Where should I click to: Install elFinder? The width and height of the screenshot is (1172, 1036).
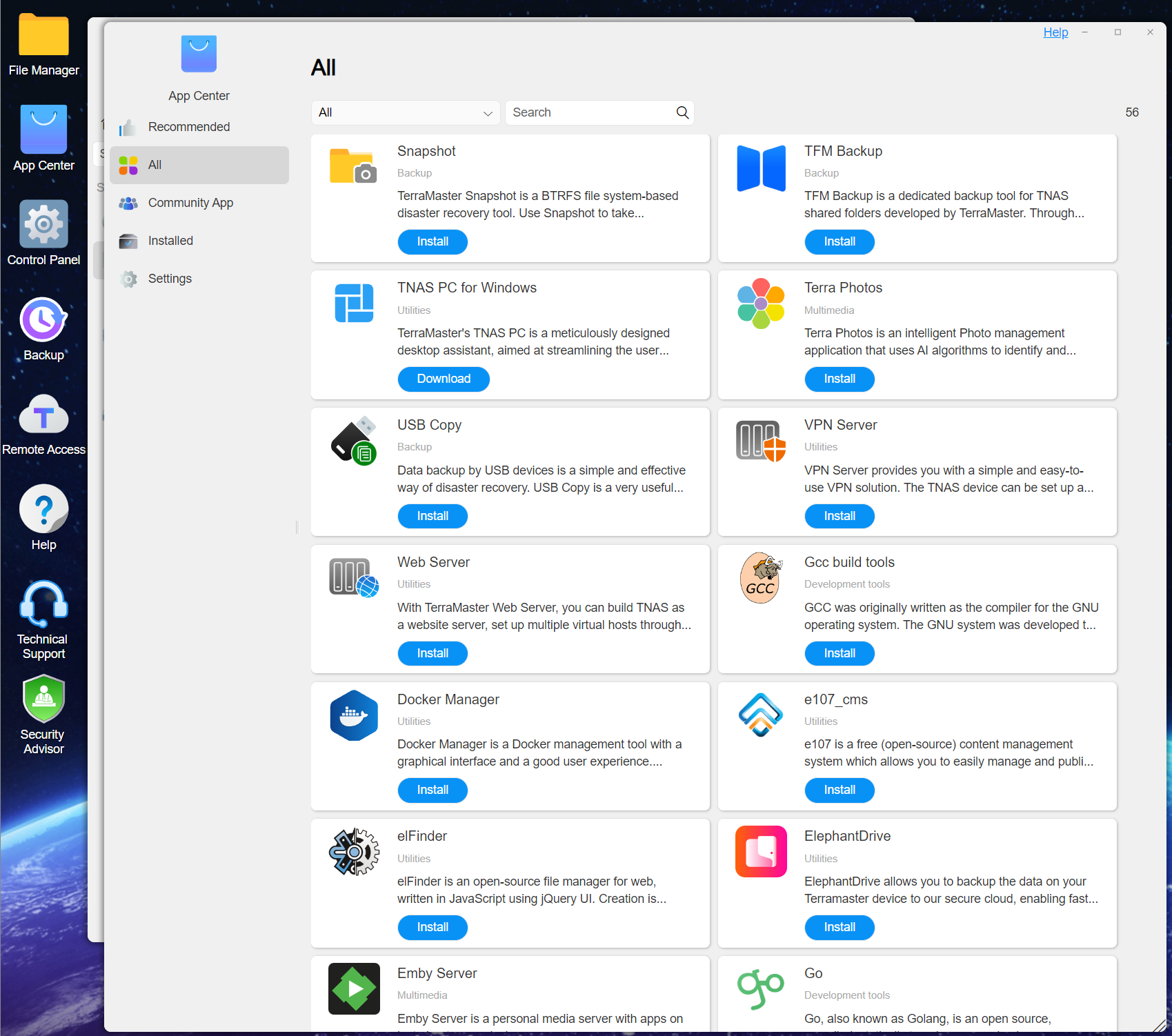point(433,927)
